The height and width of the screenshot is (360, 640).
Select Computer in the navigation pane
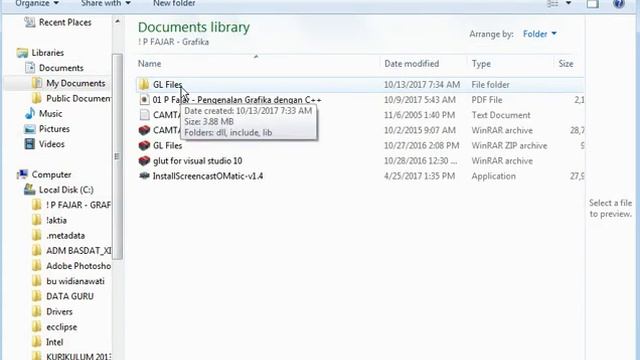point(51,175)
